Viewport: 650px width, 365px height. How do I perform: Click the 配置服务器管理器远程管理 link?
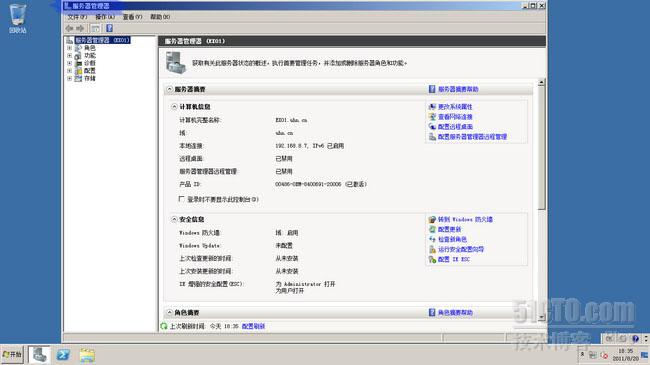click(x=472, y=136)
